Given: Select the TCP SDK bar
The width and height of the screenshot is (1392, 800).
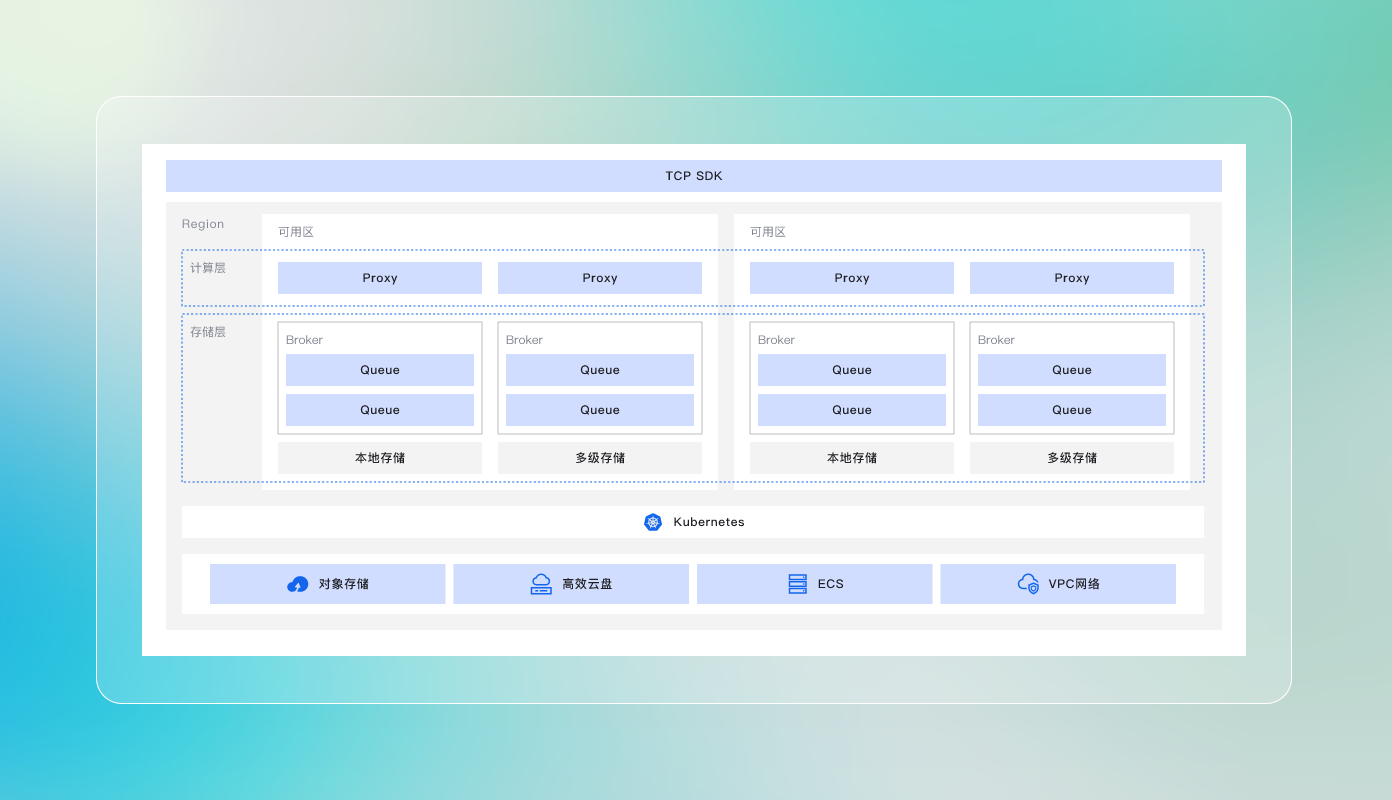Looking at the screenshot, I should 694,176.
